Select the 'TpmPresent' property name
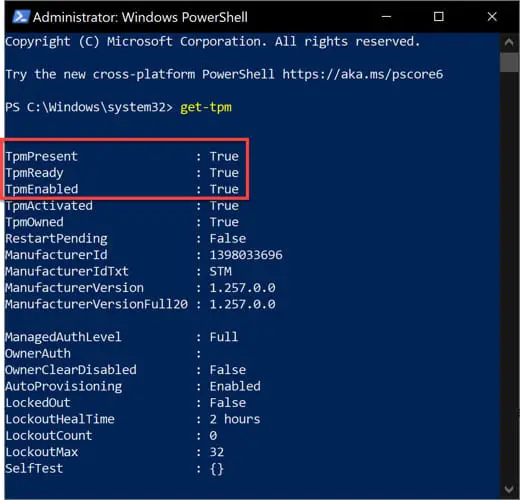Viewport: 520px width, 500px height. click(x=41, y=156)
